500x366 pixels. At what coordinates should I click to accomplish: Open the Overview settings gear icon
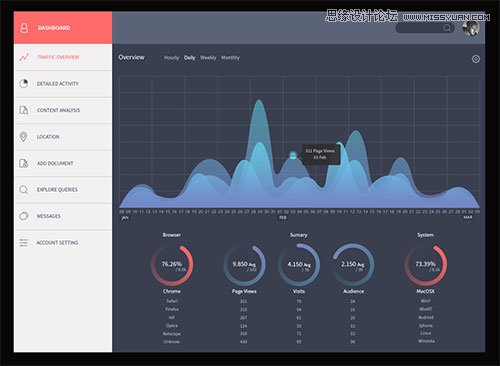coord(476,59)
